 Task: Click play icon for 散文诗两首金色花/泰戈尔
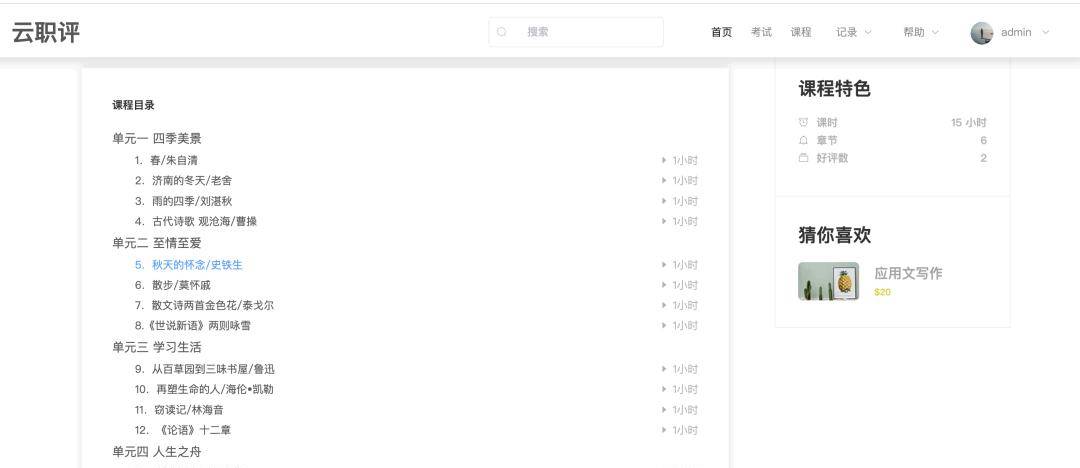coord(664,305)
